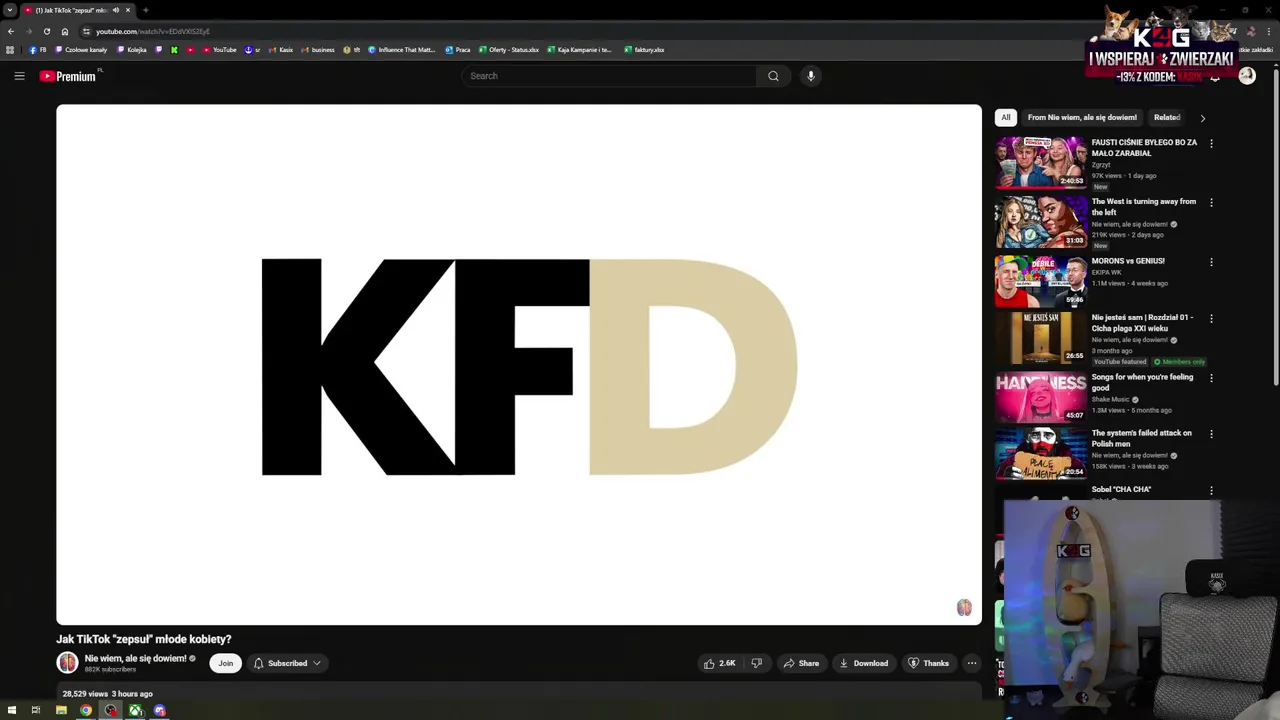Click the browser address bar URL
Screen dimensions: 1280x720
pyautogui.click(x=153, y=31)
